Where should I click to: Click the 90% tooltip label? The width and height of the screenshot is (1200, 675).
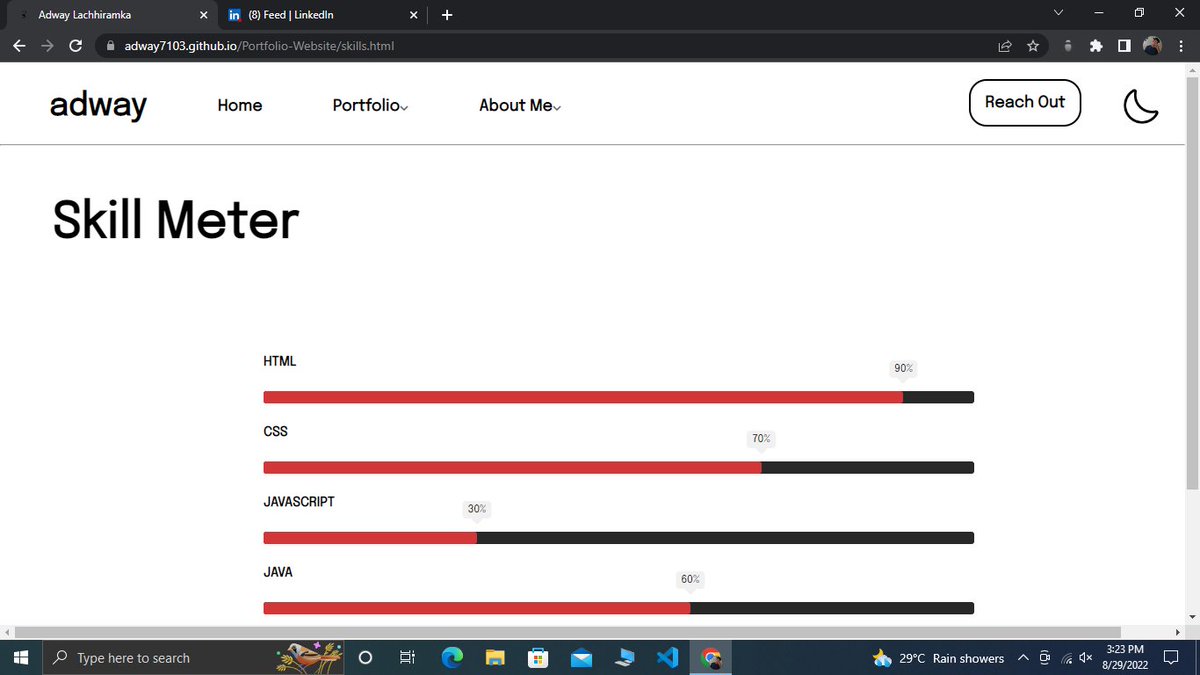point(903,369)
